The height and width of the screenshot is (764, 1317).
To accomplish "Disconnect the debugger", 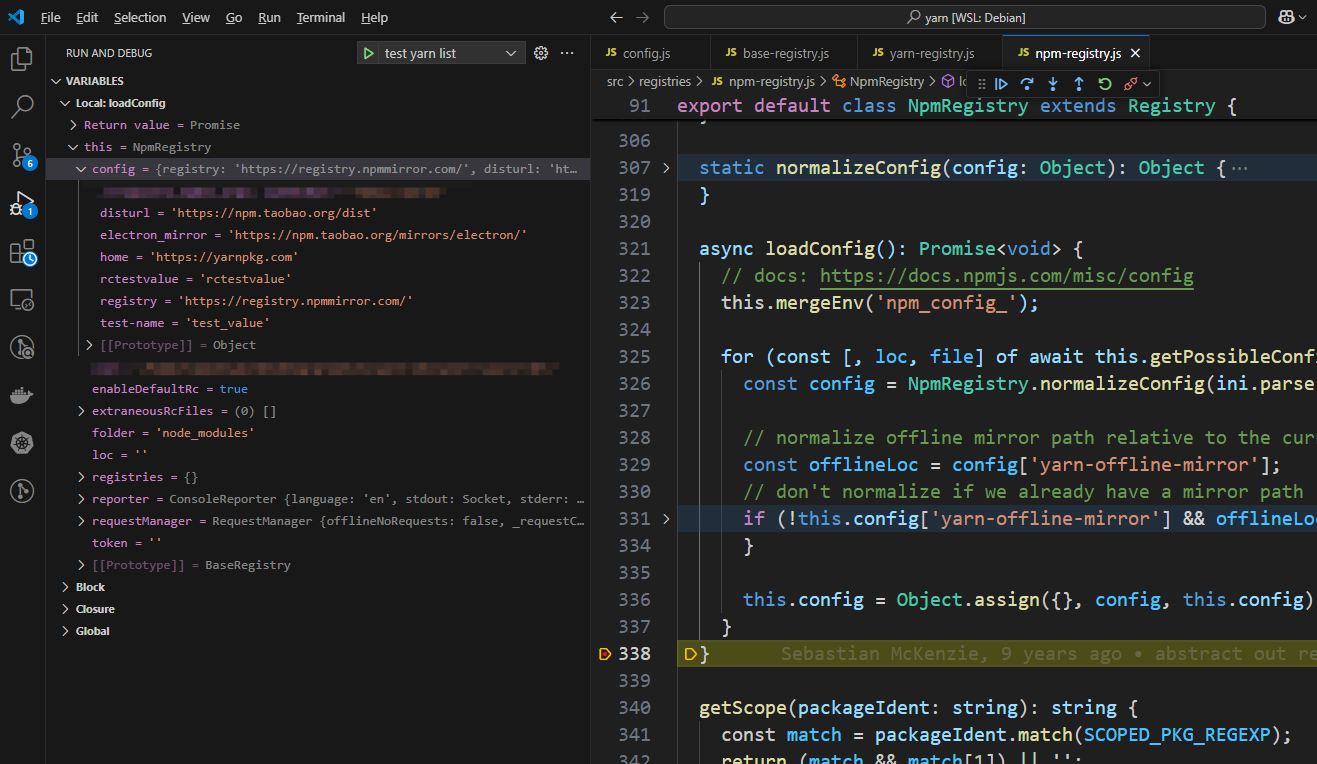I will (1130, 84).
